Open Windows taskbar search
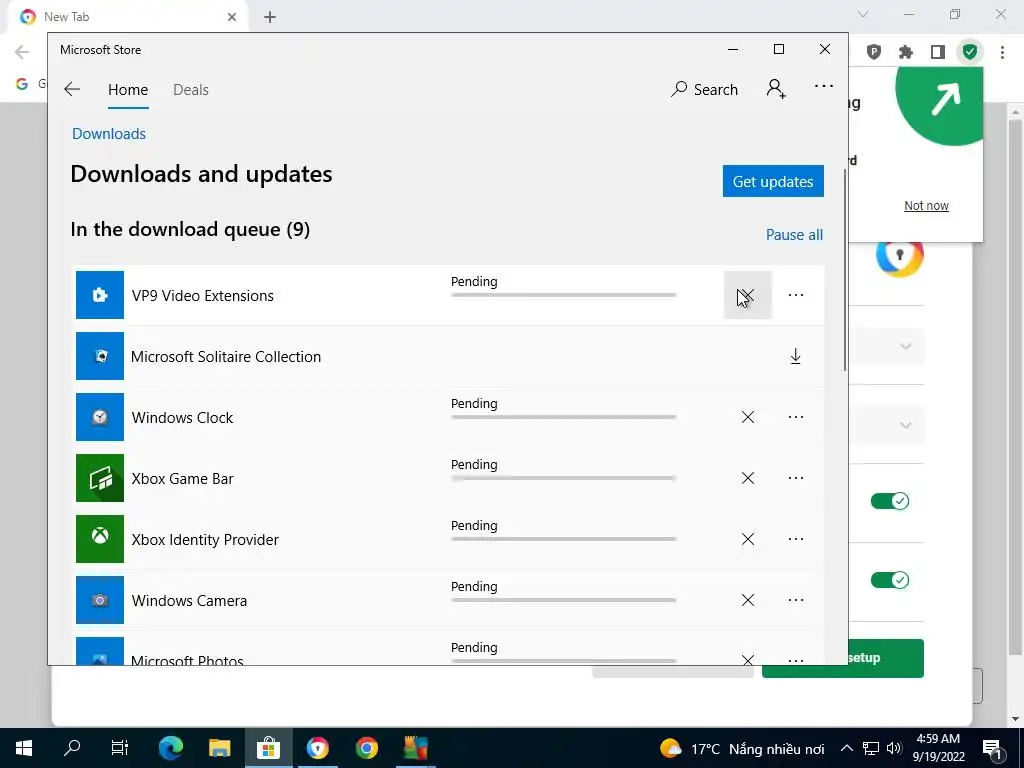1024x768 pixels. pyautogui.click(x=72, y=748)
